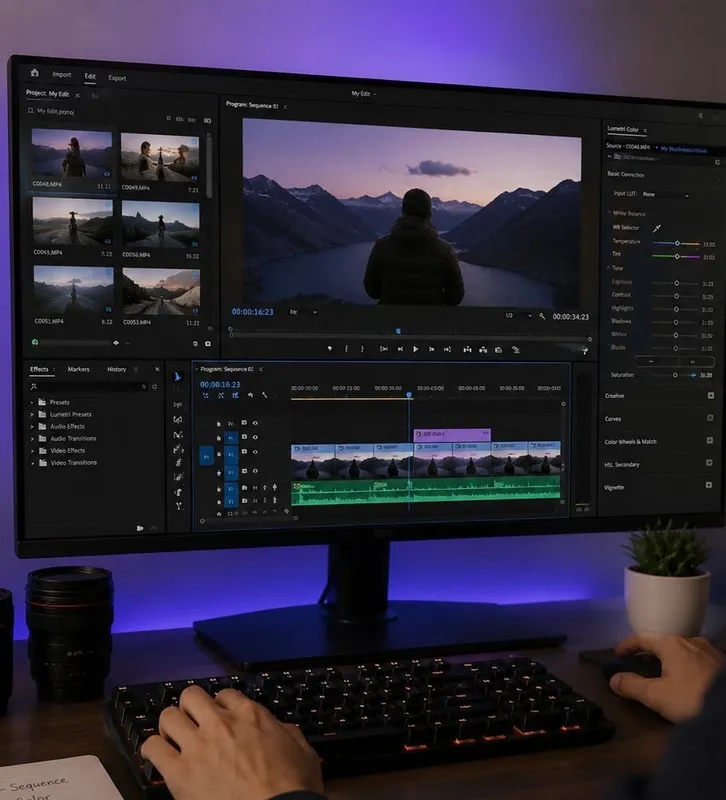Click the Home icon in top bar

35,72
